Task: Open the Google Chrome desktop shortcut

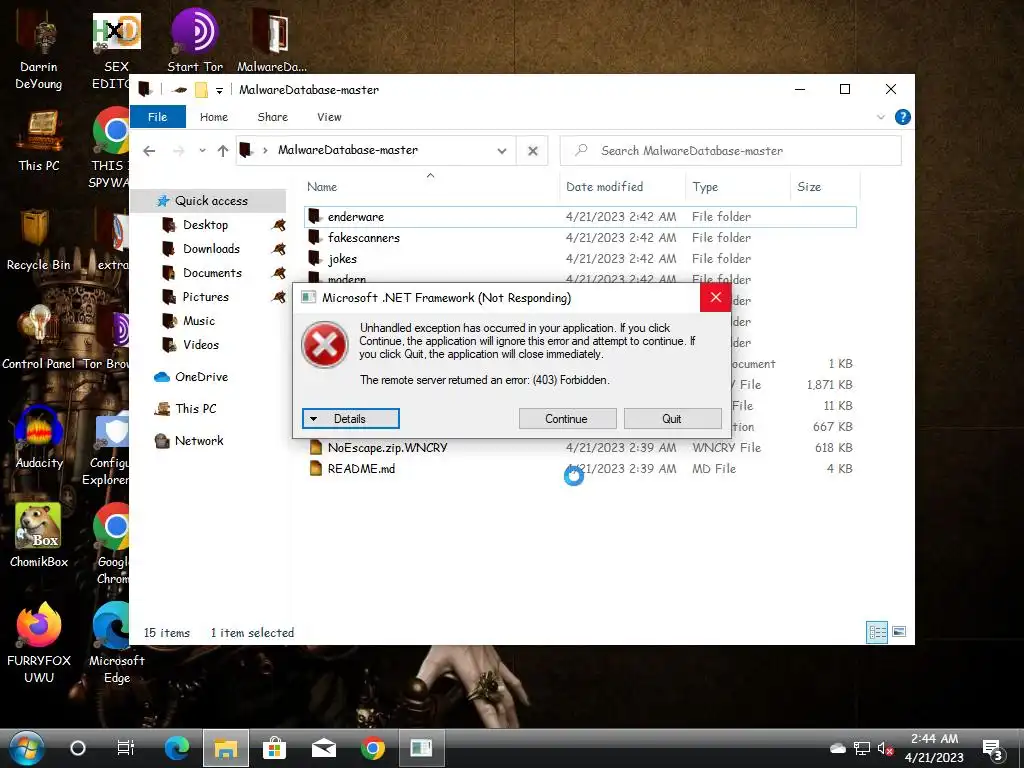Action: coord(112,544)
